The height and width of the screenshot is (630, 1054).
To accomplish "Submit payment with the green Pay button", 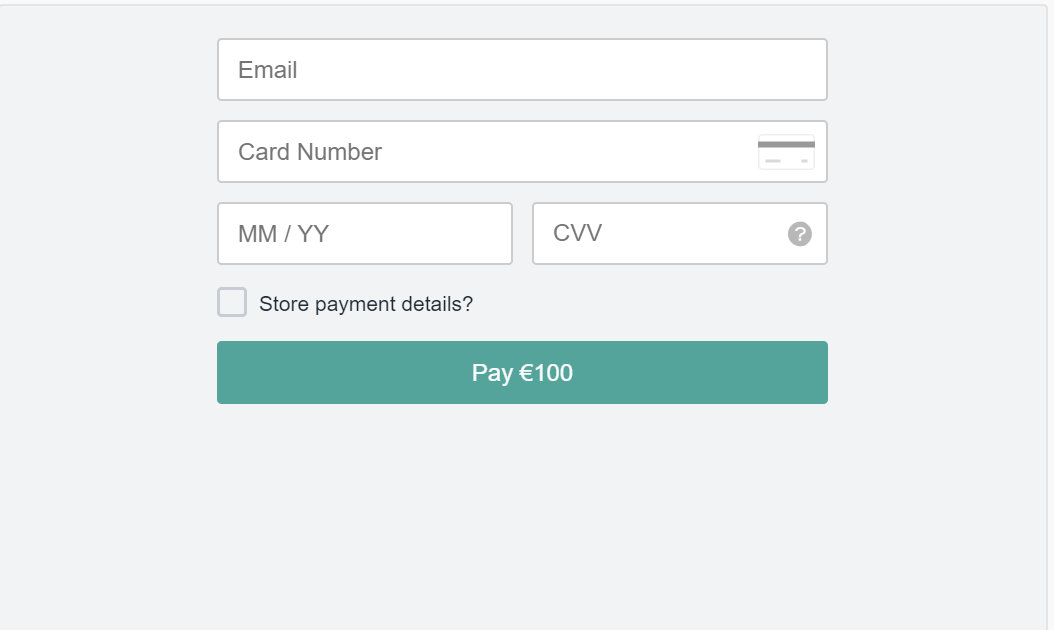I will (x=522, y=373).
